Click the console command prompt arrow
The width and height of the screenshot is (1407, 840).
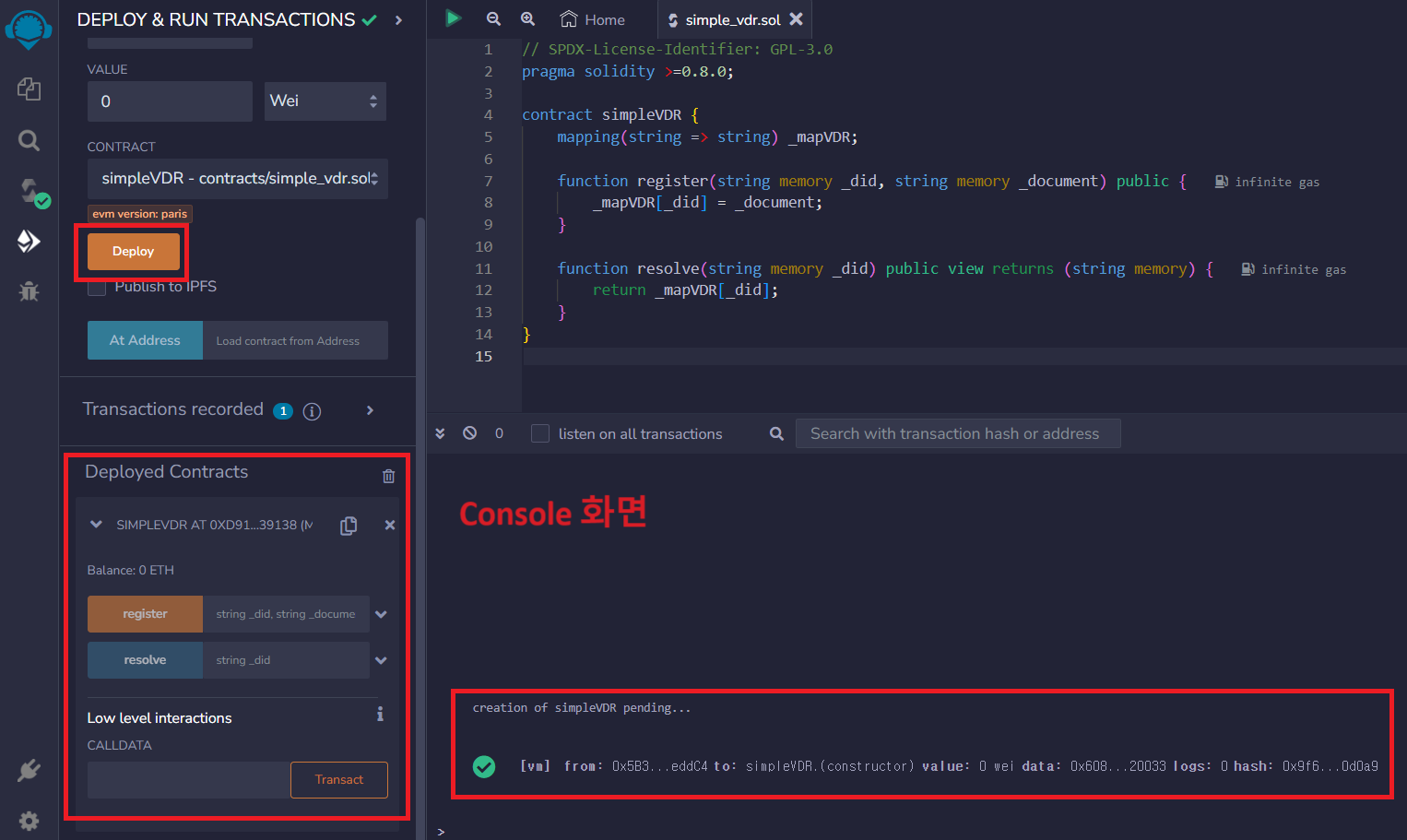[441, 832]
